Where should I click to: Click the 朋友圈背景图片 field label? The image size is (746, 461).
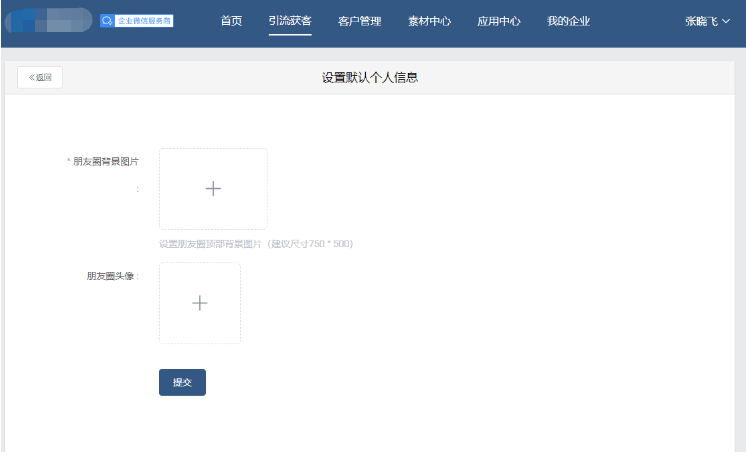pos(105,161)
